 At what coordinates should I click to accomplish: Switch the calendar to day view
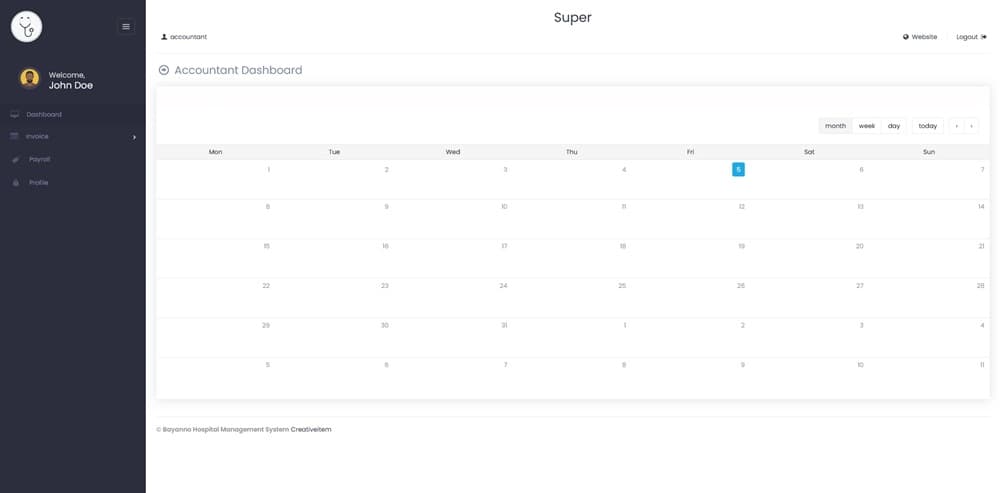[x=894, y=126]
